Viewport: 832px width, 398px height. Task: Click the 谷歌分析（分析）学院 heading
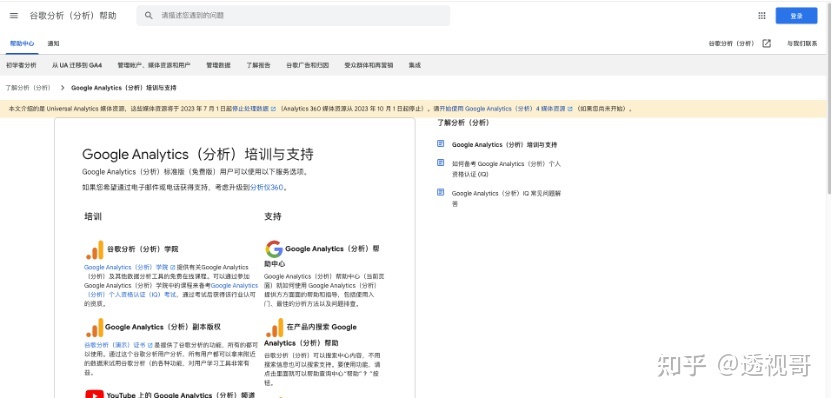143,248
